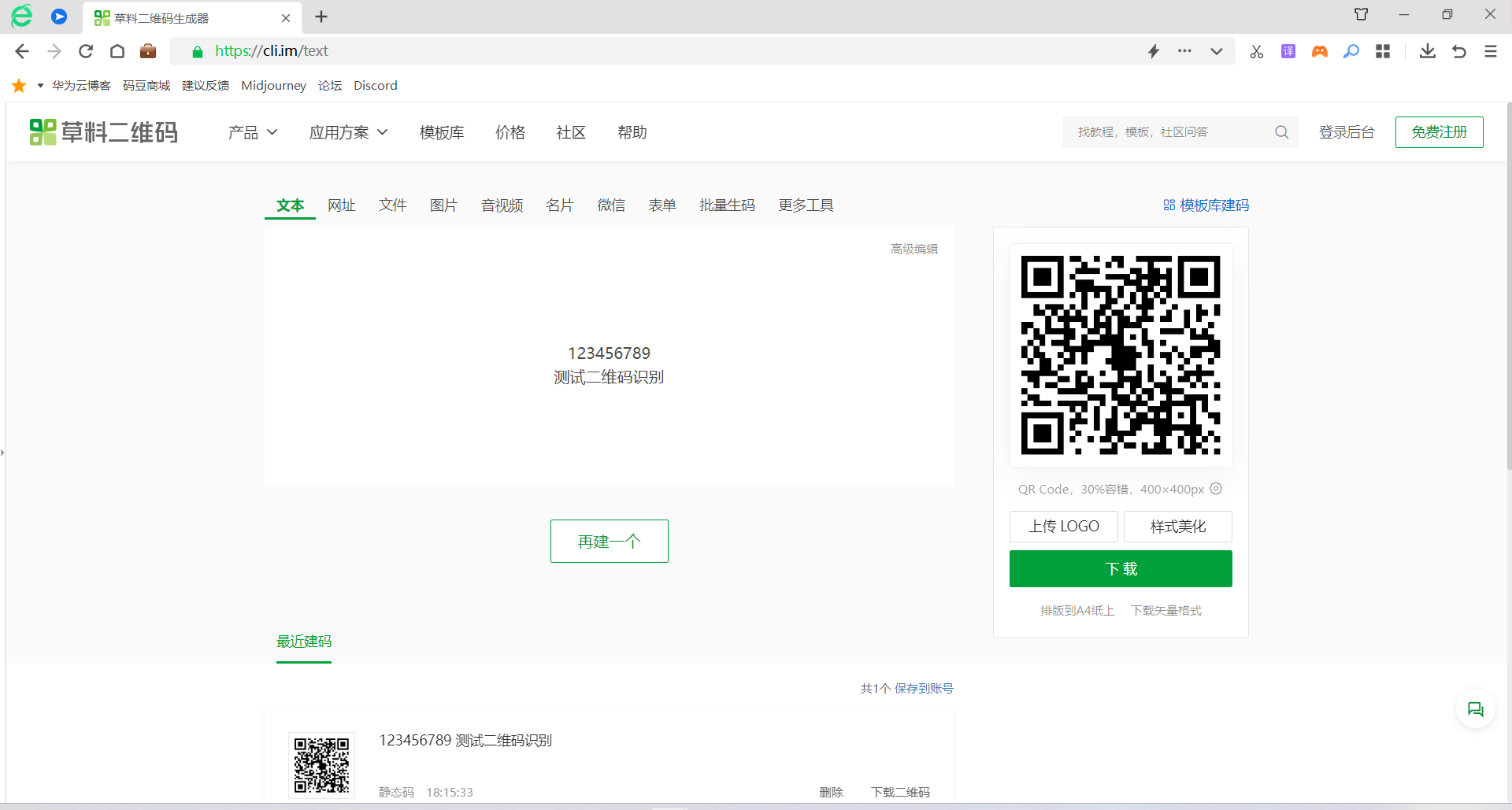Viewport: 1512px width, 810px height.
Task: Open the 价格 menu item
Action: (x=510, y=132)
